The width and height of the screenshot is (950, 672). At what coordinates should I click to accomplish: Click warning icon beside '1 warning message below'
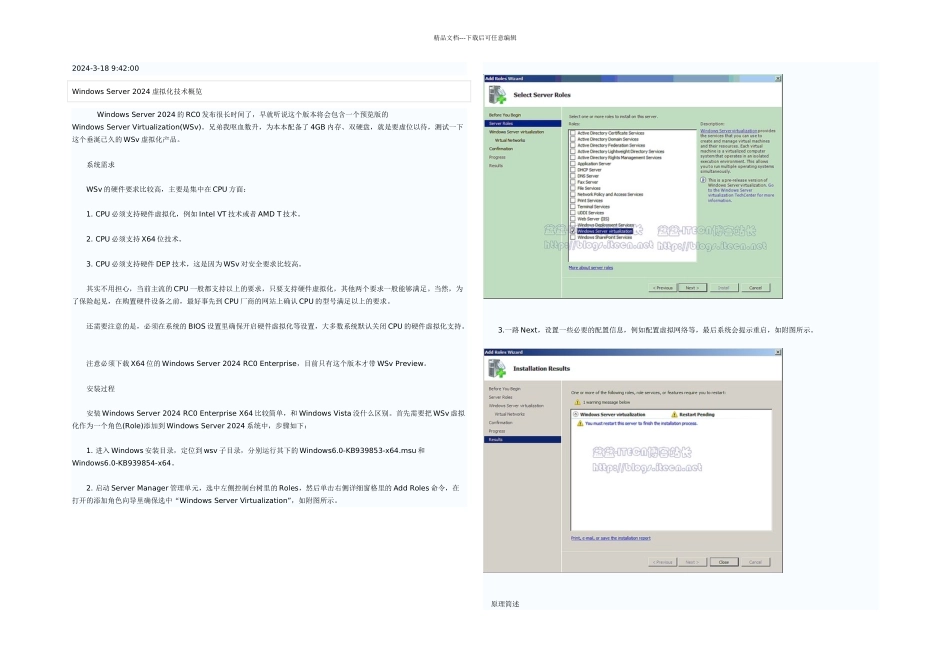click(577, 402)
